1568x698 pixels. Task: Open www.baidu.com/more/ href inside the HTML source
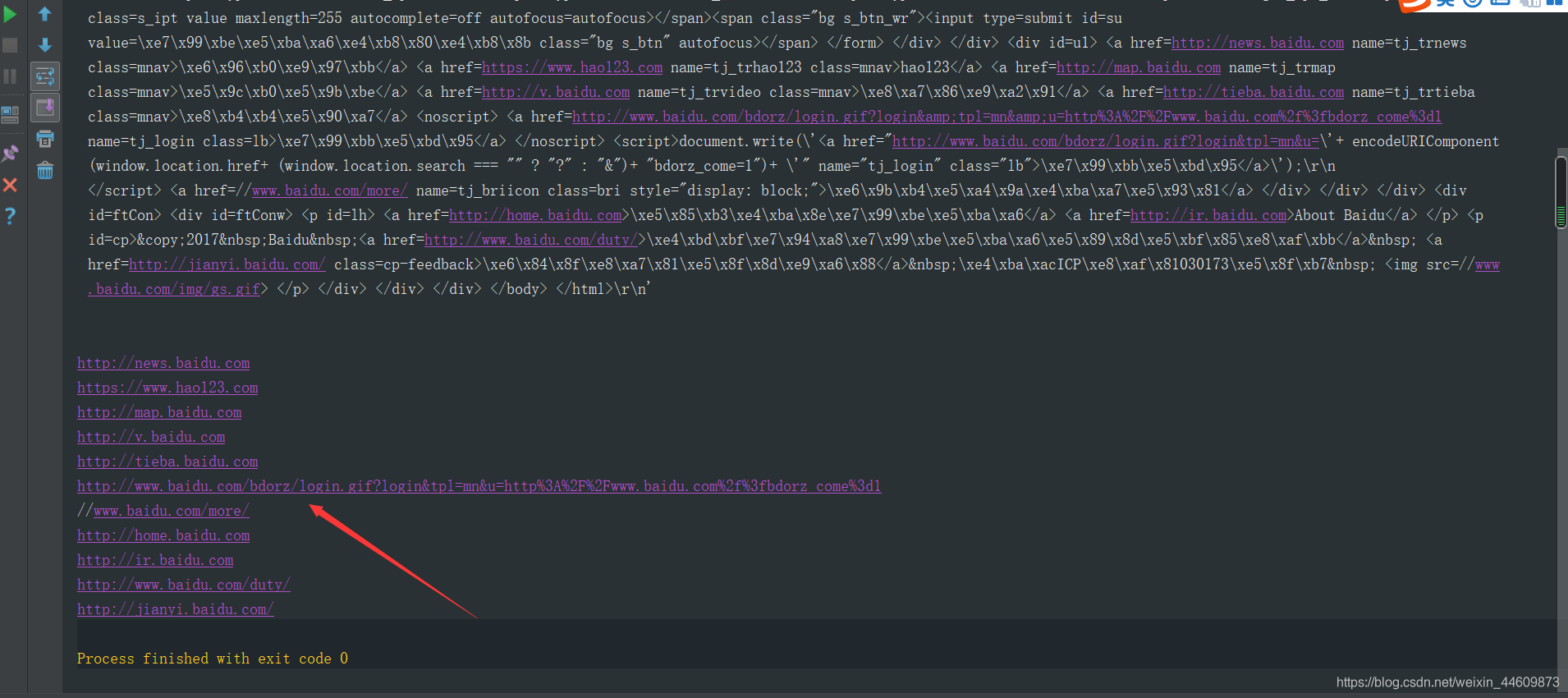click(x=330, y=191)
